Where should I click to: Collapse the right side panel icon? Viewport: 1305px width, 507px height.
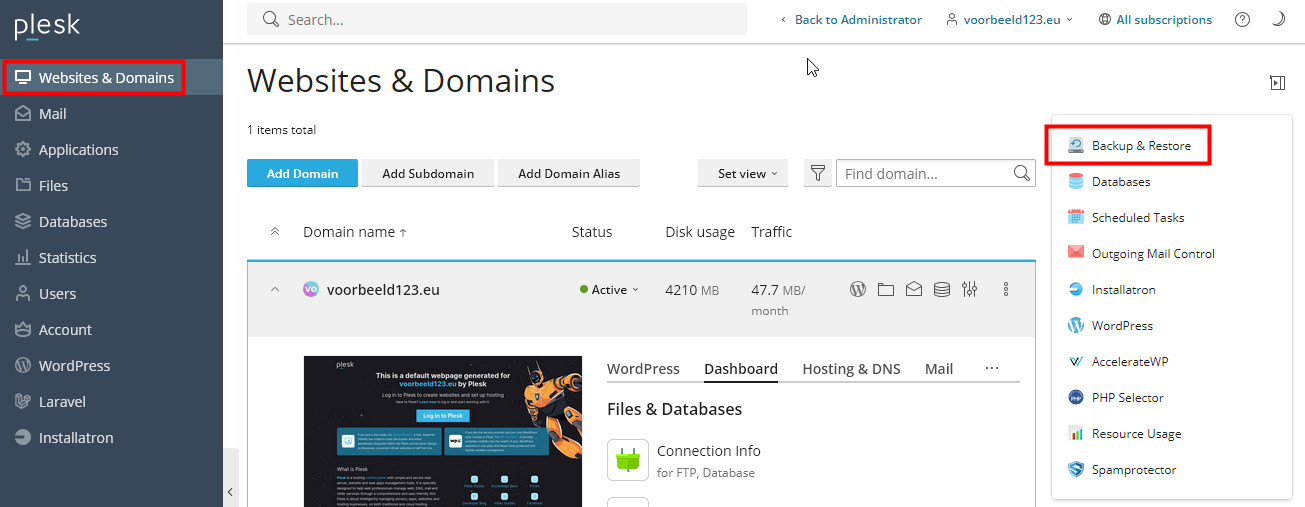point(1277,83)
